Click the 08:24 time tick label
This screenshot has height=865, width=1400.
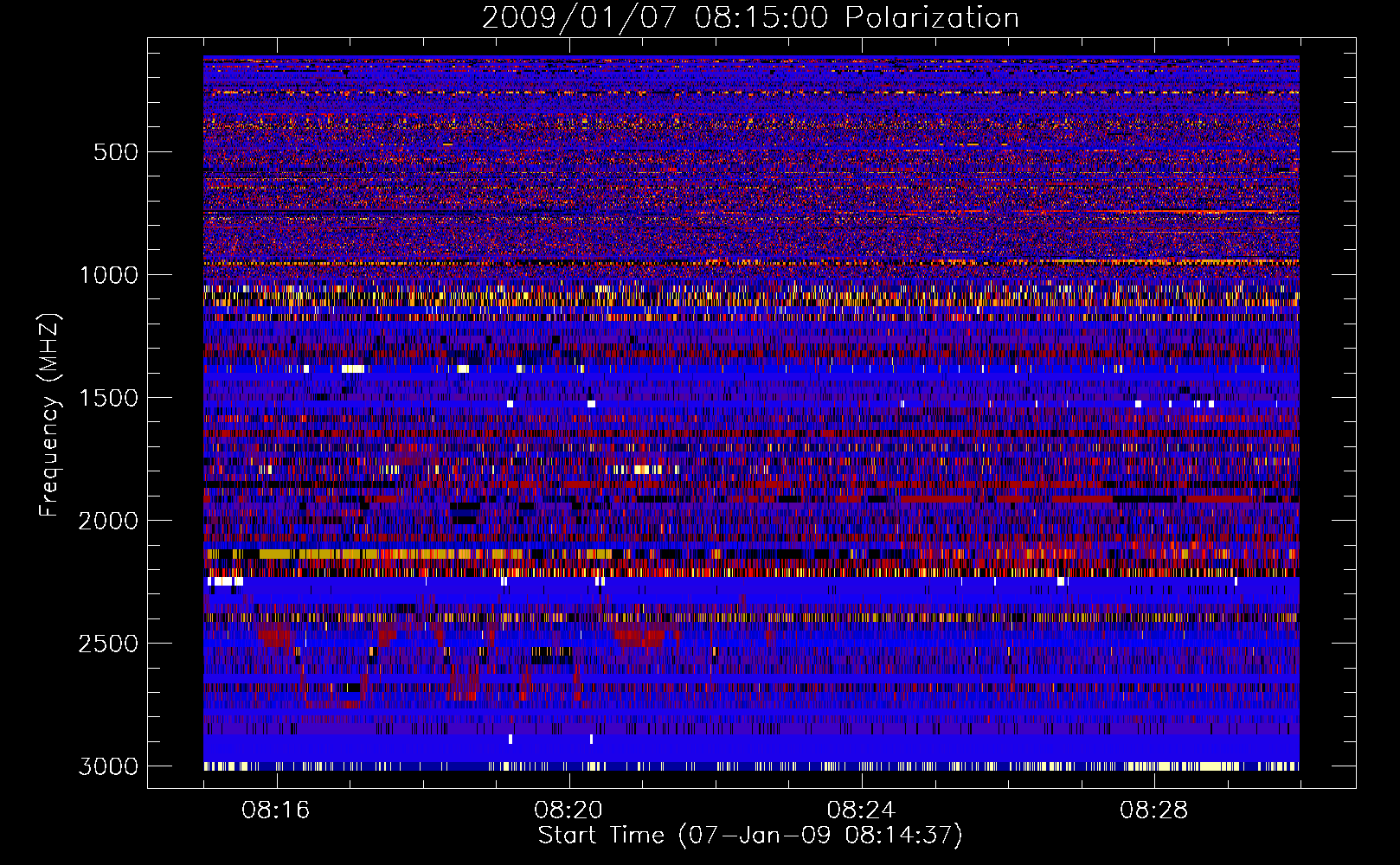pos(861,811)
